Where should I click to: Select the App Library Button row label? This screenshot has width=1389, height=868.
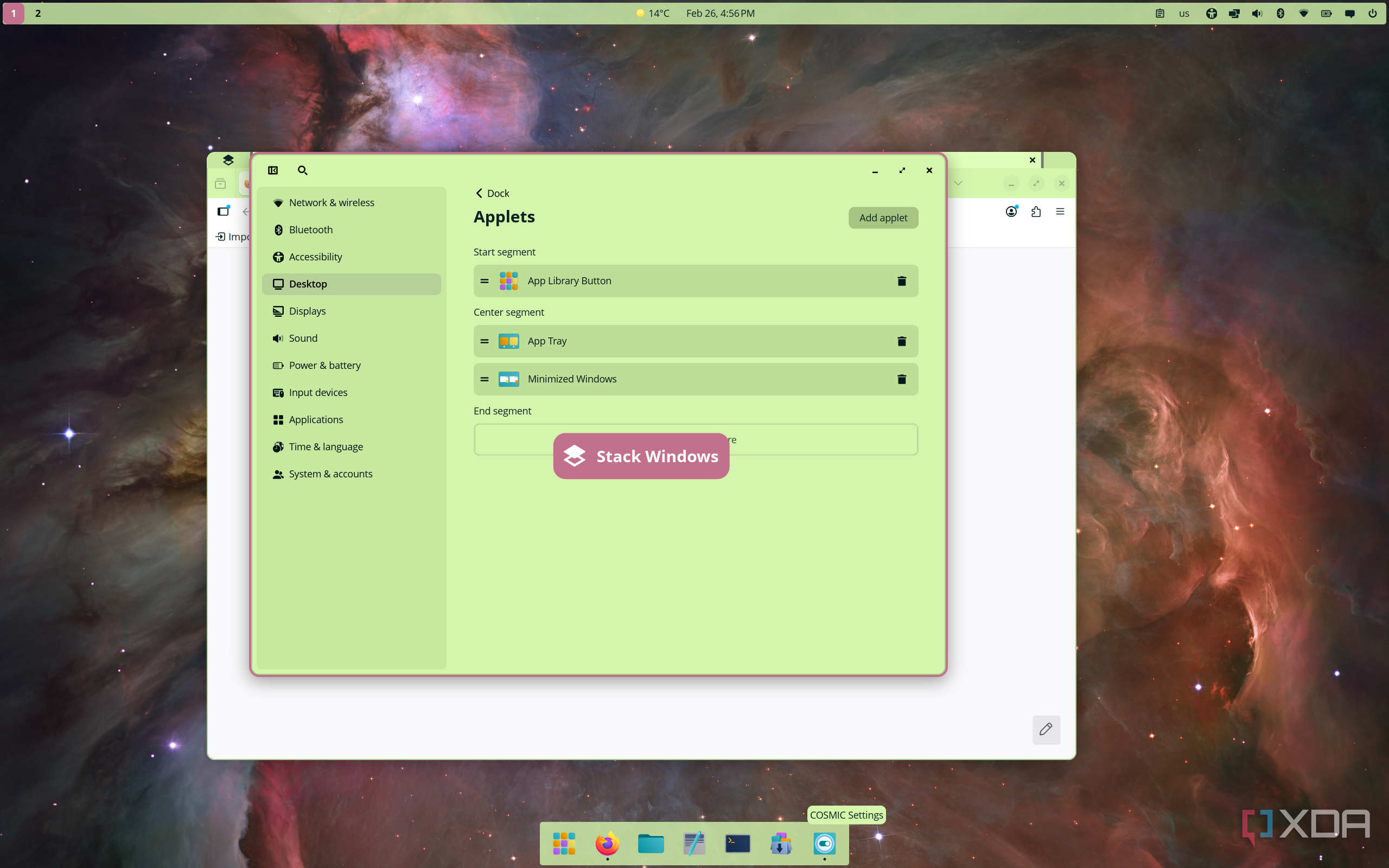[569, 280]
